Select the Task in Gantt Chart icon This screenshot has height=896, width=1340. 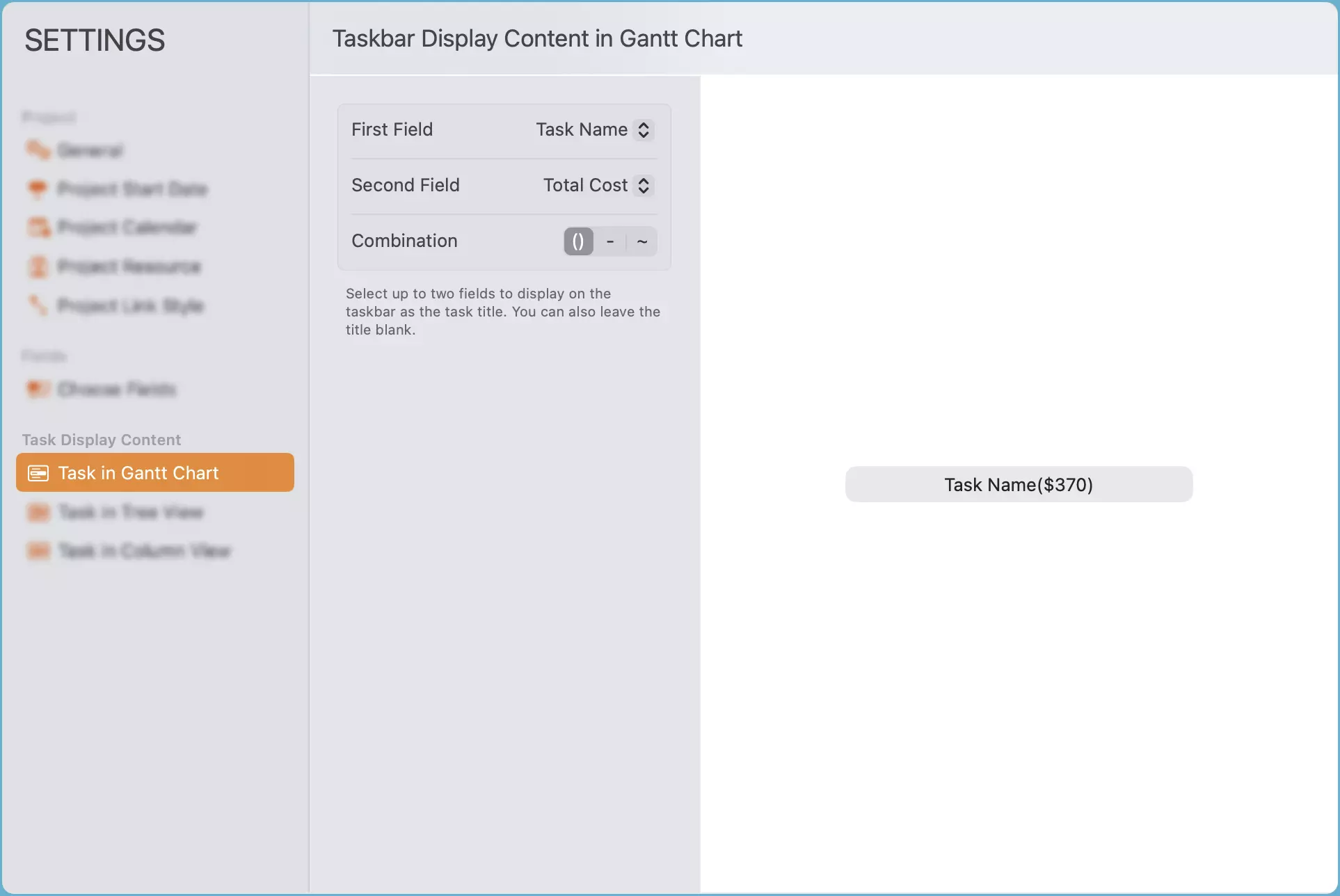coord(38,472)
